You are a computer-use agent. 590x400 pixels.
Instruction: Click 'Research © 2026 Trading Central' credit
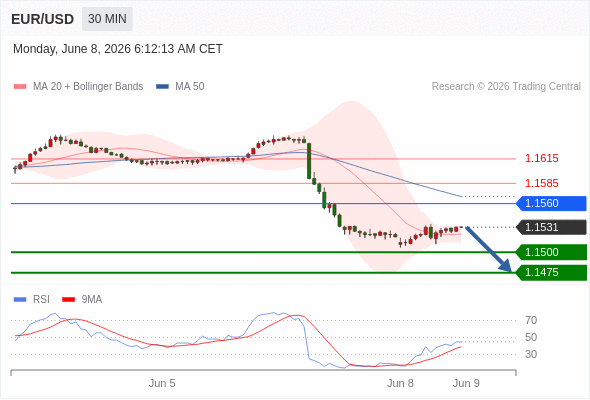(x=506, y=87)
